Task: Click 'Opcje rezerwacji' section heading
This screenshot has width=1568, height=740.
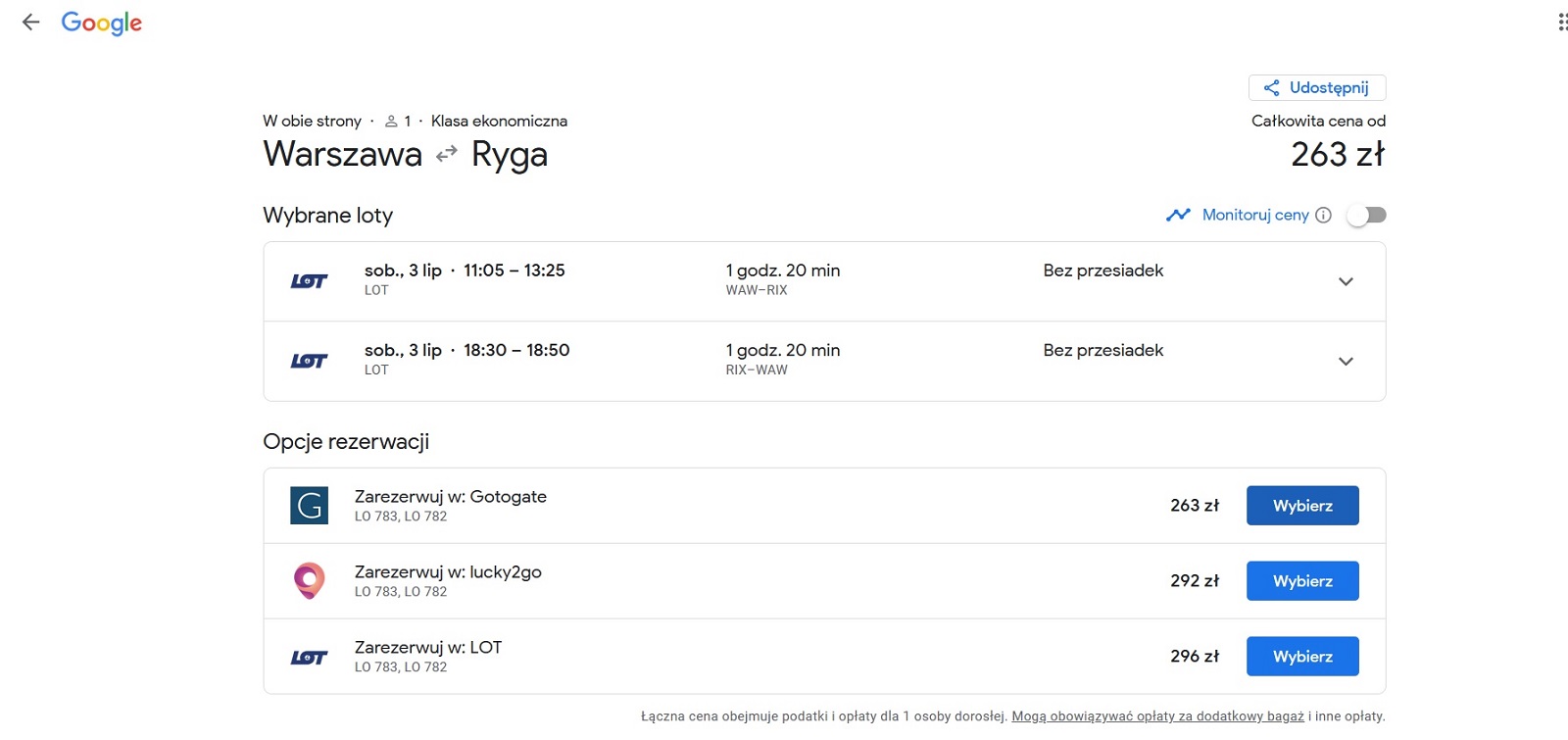Action: (346, 442)
